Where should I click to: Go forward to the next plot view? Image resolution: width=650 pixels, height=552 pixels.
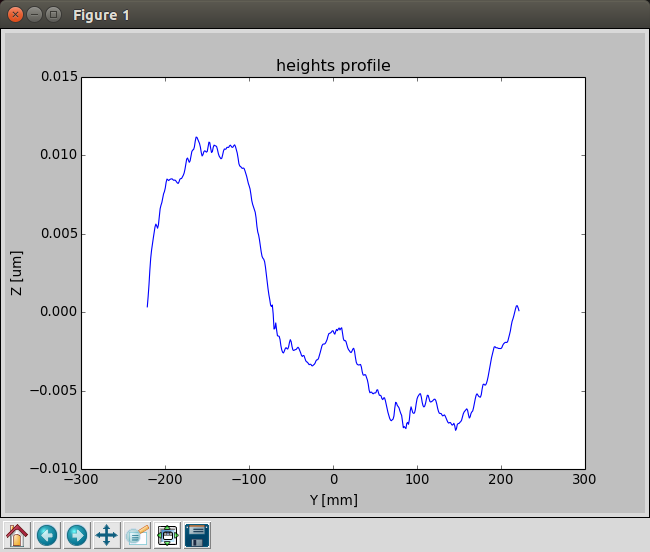[77, 535]
